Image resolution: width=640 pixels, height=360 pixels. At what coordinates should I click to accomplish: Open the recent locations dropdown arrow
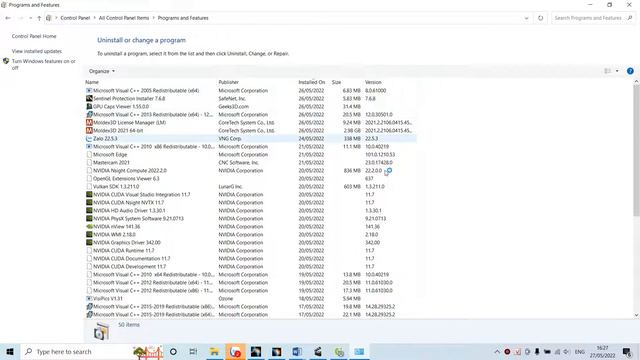point(30,18)
